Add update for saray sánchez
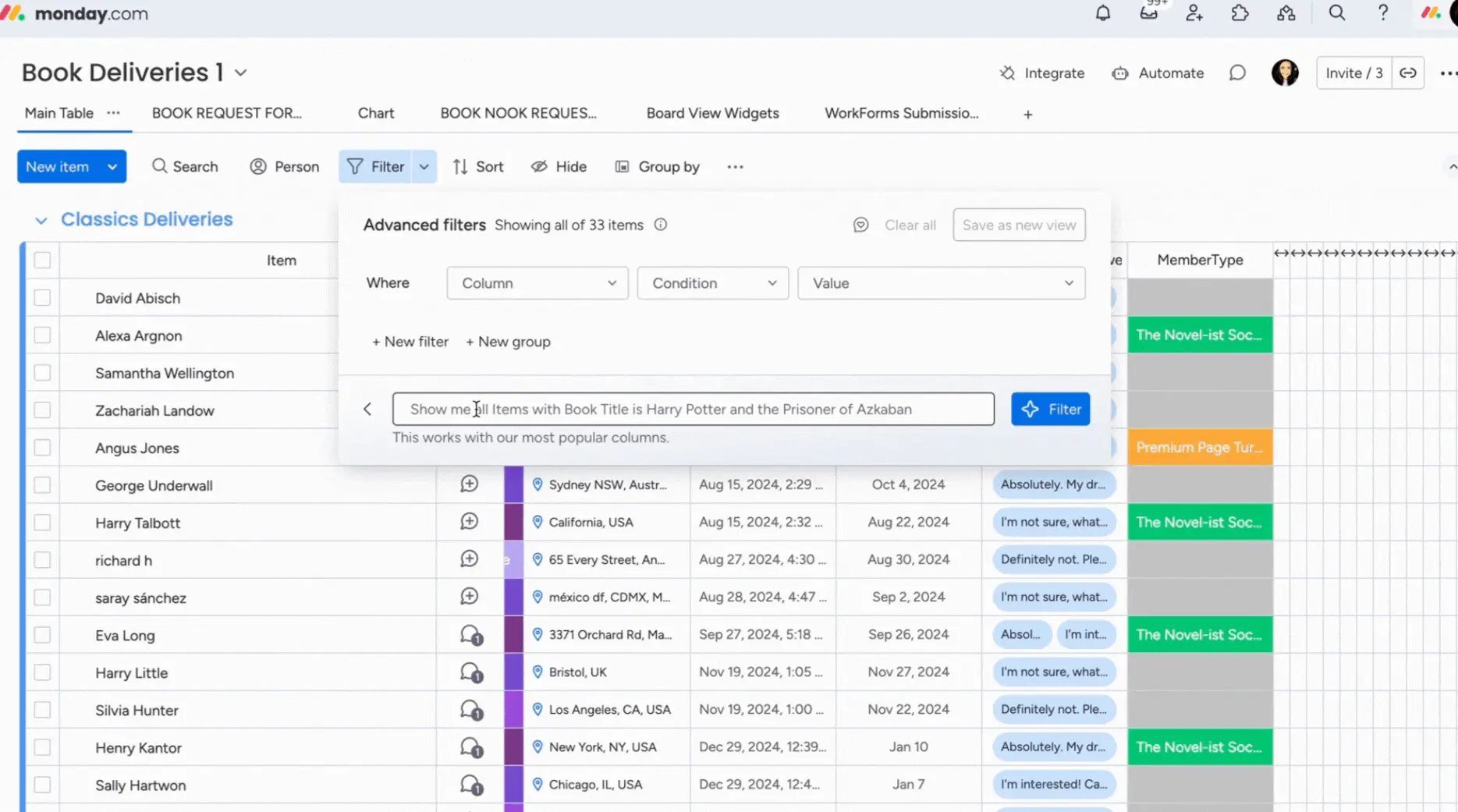 tap(469, 597)
